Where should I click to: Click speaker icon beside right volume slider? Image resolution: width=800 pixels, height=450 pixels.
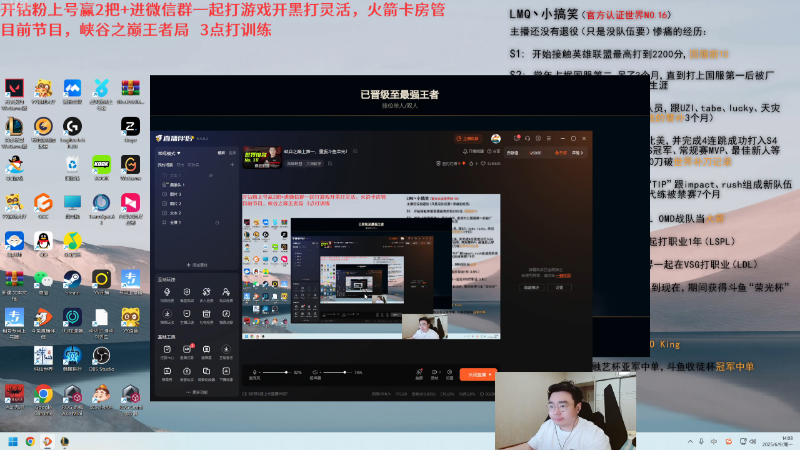pyautogui.click(x=315, y=372)
